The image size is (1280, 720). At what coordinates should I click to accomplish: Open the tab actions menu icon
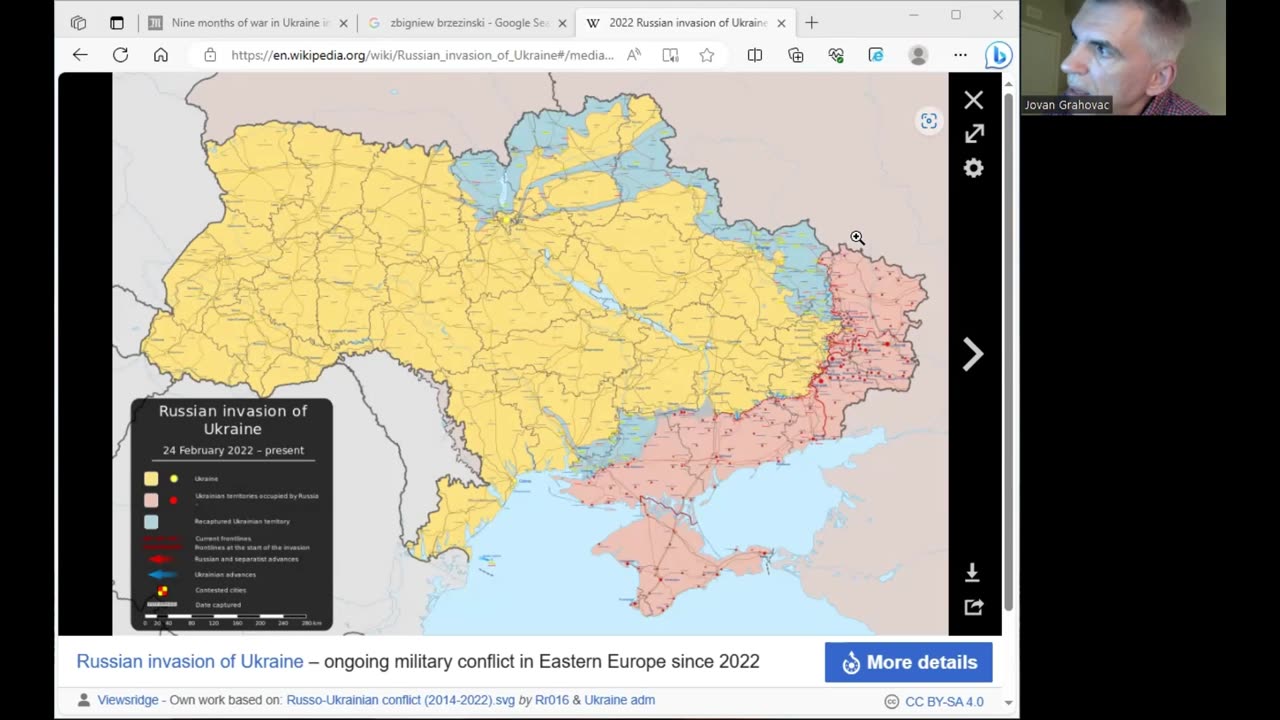(117, 22)
